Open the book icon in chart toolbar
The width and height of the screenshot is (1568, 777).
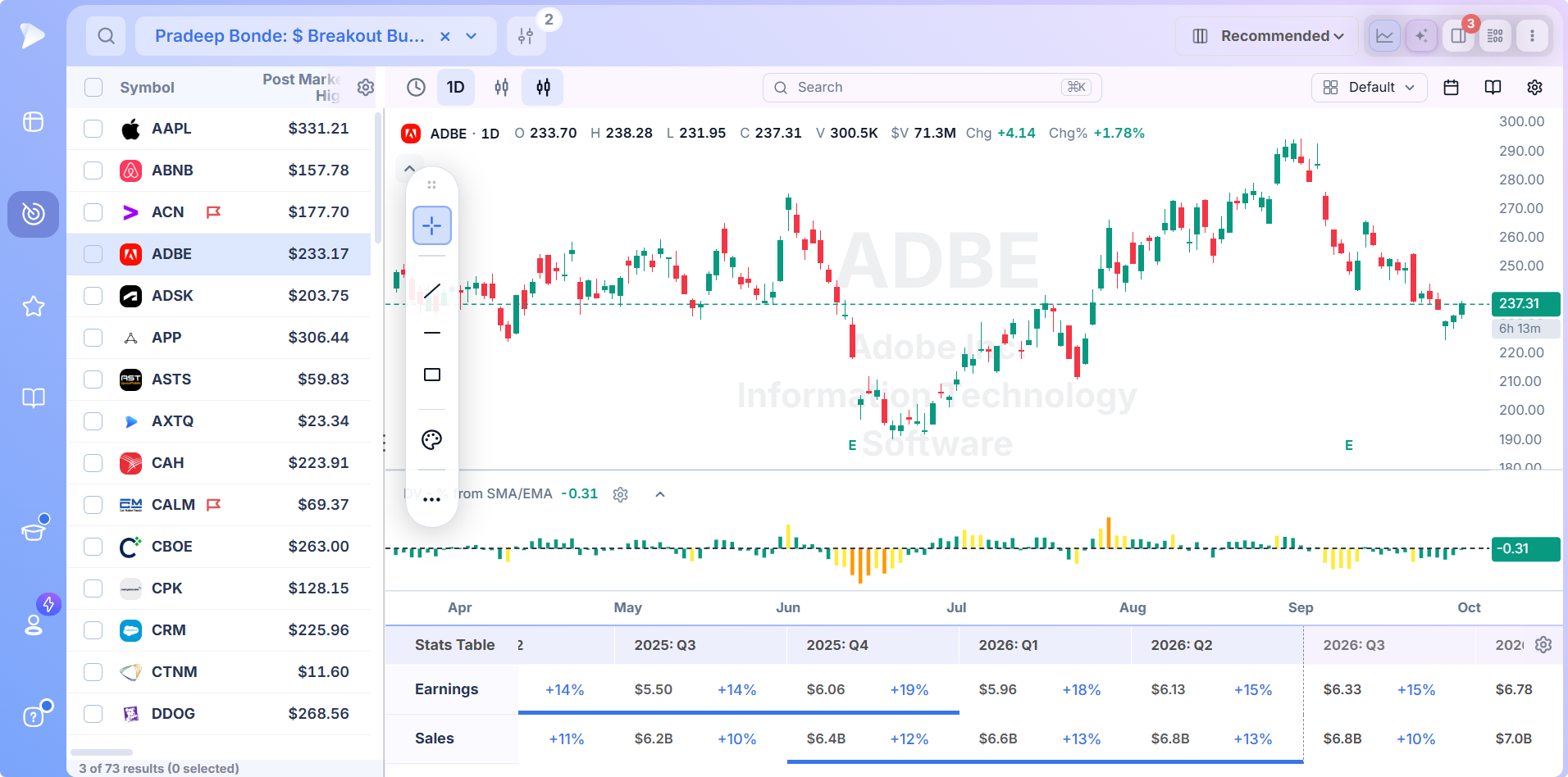1493,87
